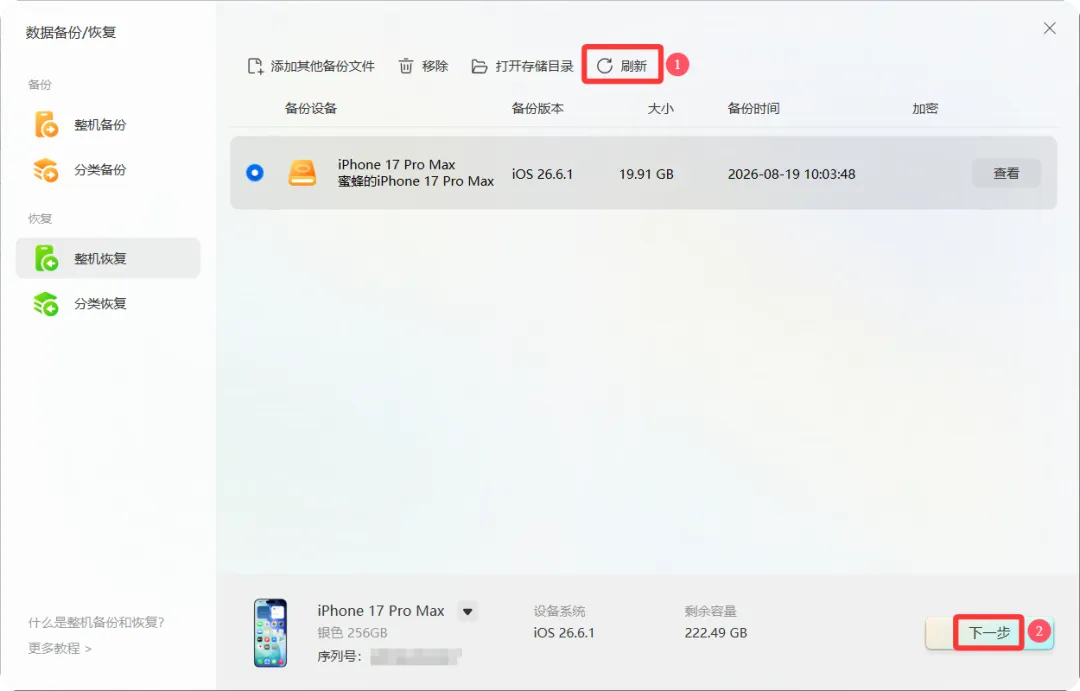The width and height of the screenshot is (1080, 691).
Task: Click the 备份时间 column header
Action: pyautogui.click(x=754, y=108)
